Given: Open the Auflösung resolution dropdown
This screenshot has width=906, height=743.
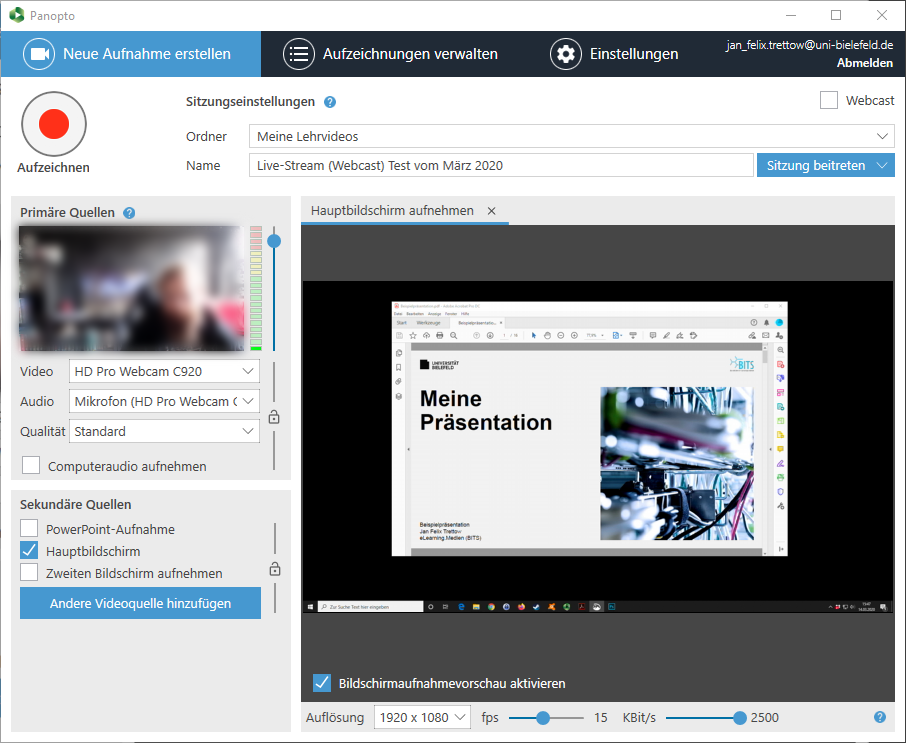Looking at the screenshot, I should click(x=422, y=717).
